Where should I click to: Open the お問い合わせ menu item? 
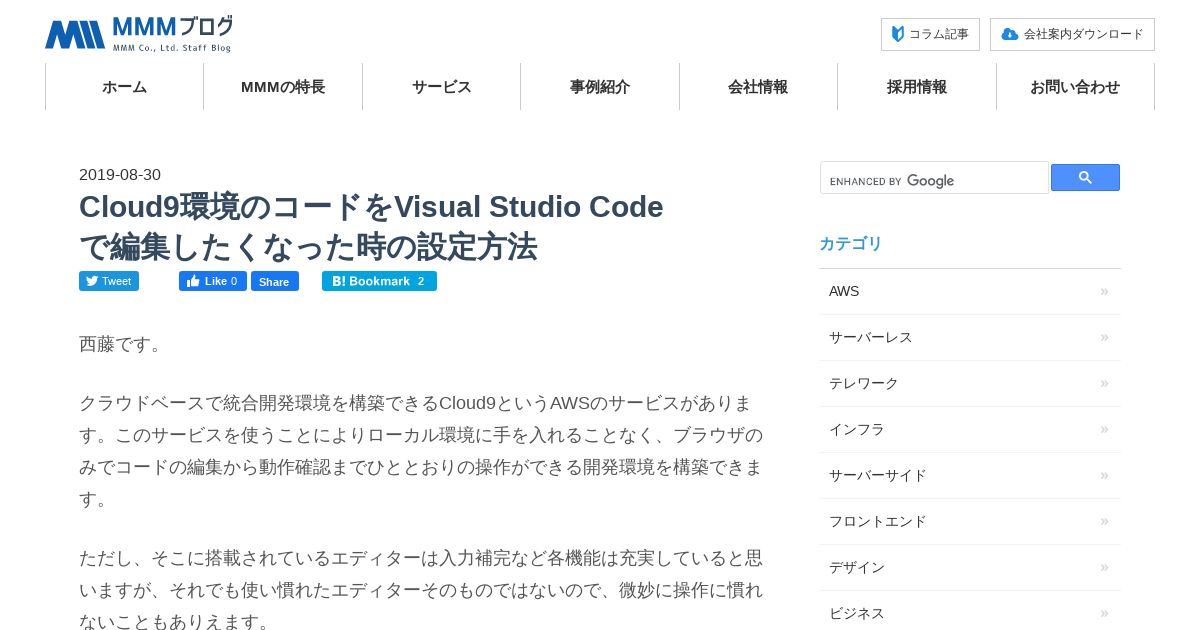(x=1075, y=87)
